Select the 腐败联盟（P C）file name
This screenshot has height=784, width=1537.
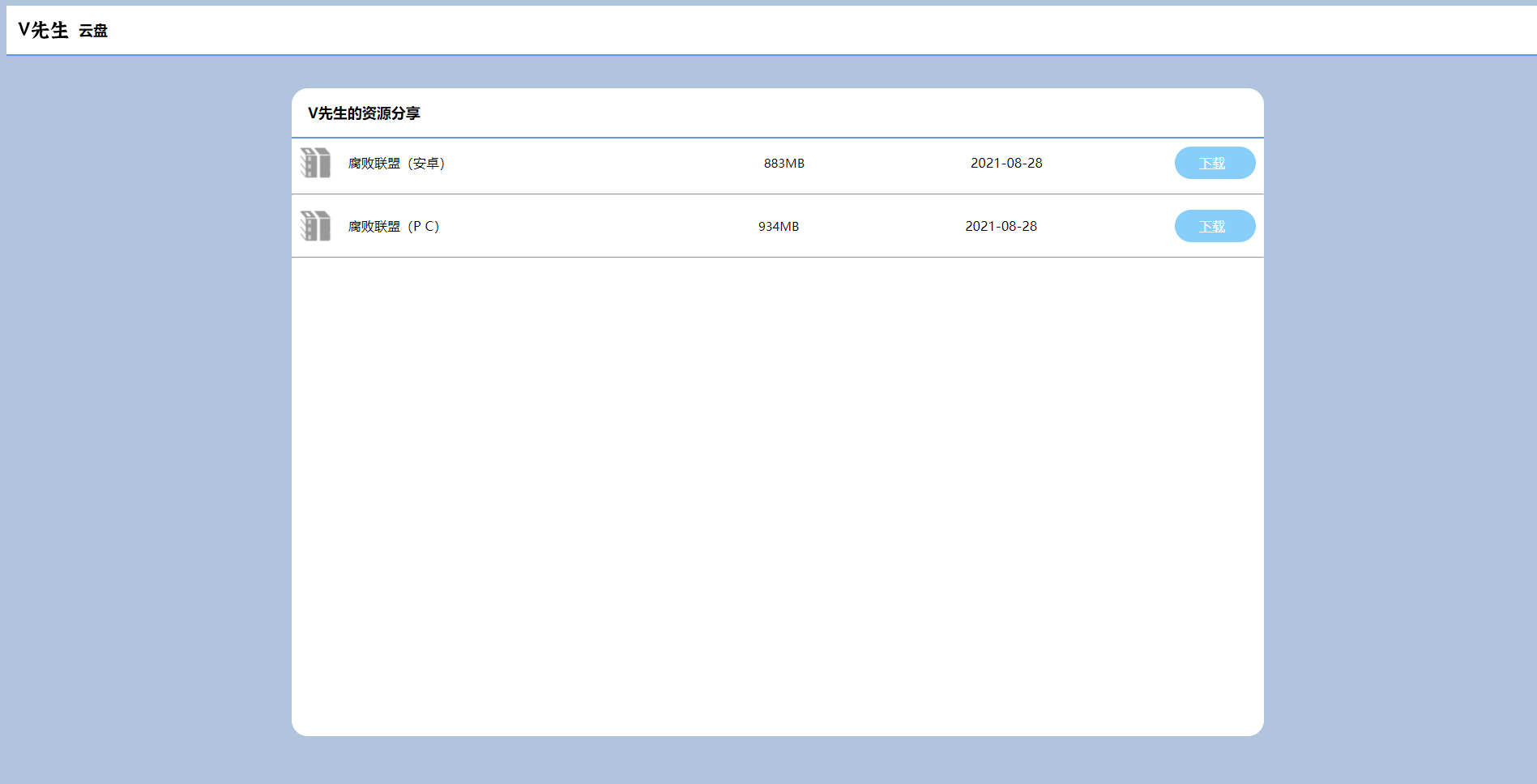coord(394,227)
